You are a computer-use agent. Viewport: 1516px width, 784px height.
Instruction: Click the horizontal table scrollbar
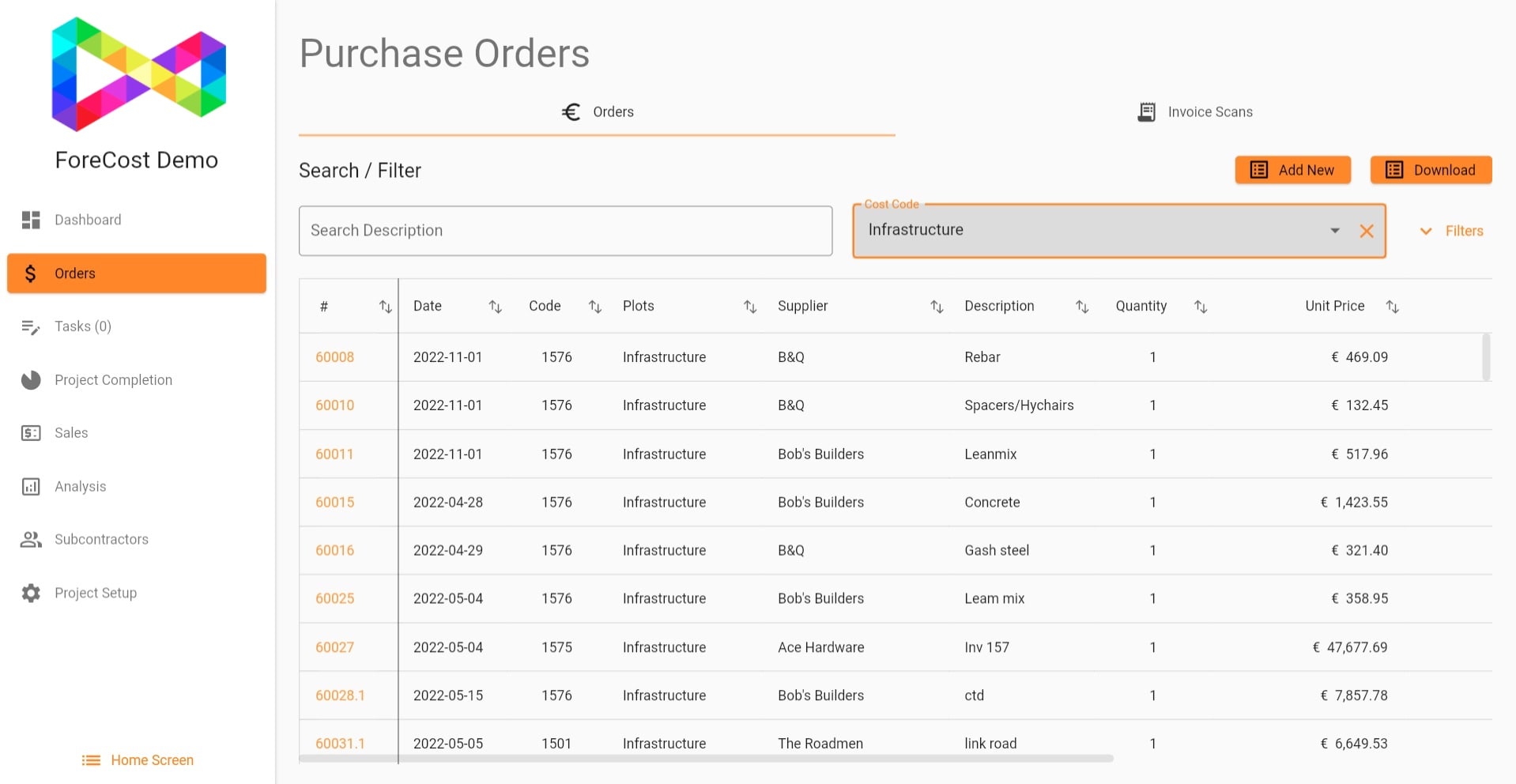point(705,759)
